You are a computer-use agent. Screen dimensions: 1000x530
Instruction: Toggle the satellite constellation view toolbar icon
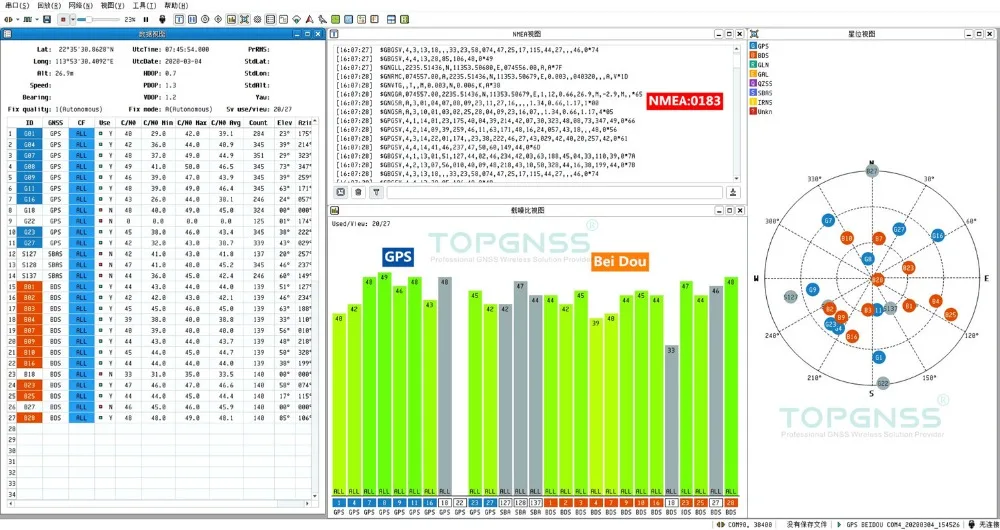244,19
